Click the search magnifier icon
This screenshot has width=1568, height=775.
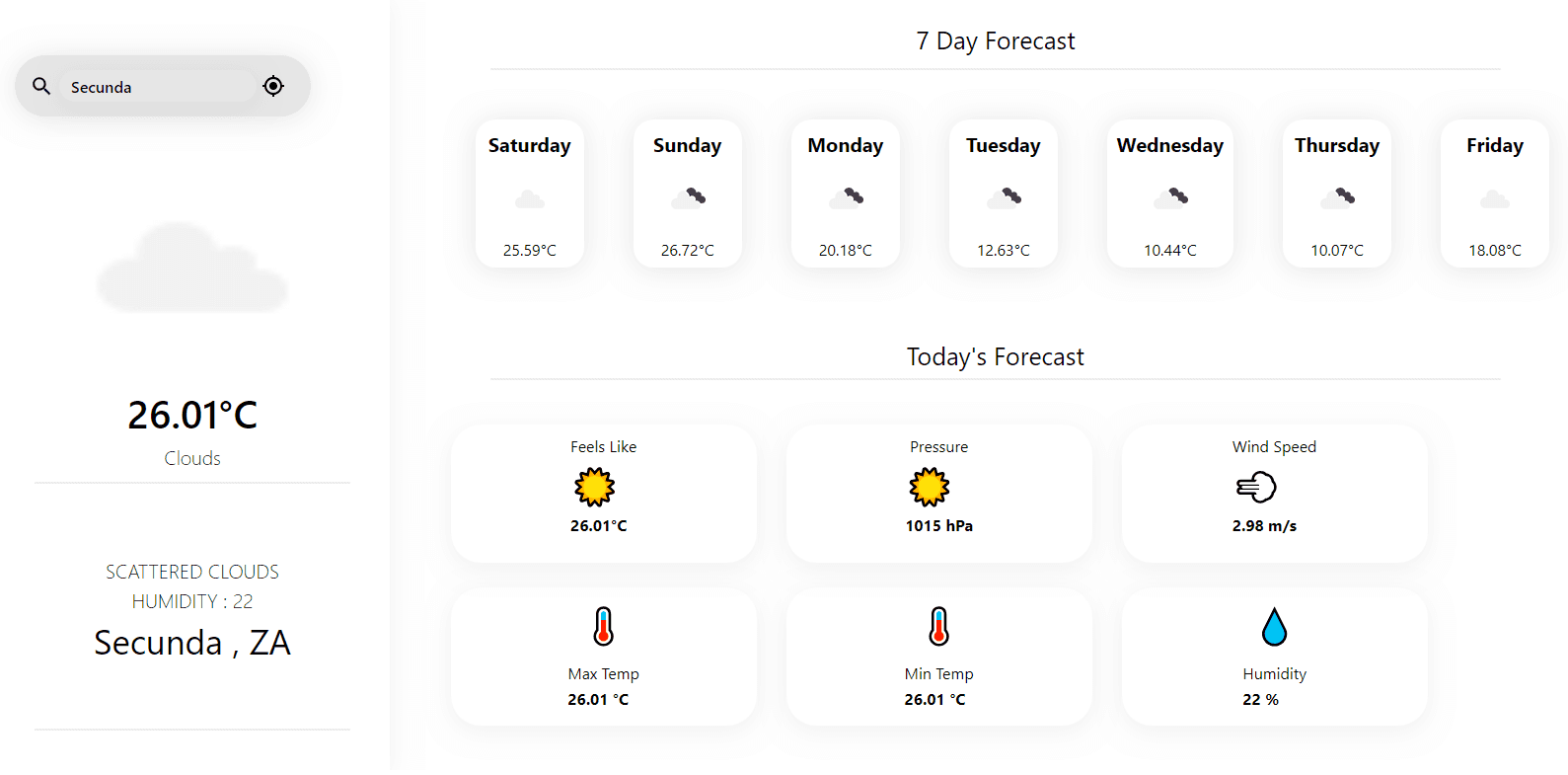[41, 86]
